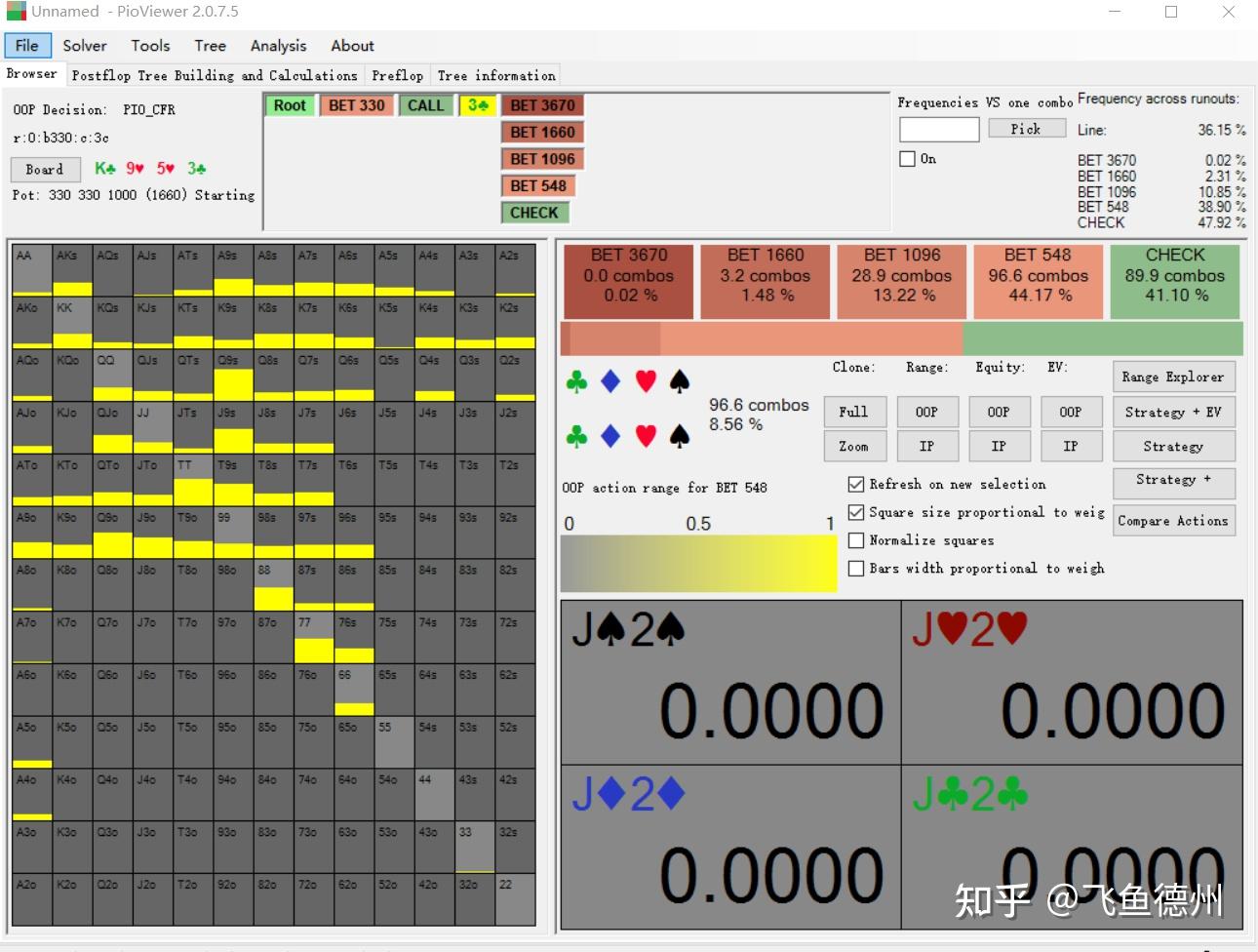This screenshot has height=952, width=1258.
Task: Click the CALL node in tree path
Action: [425, 105]
